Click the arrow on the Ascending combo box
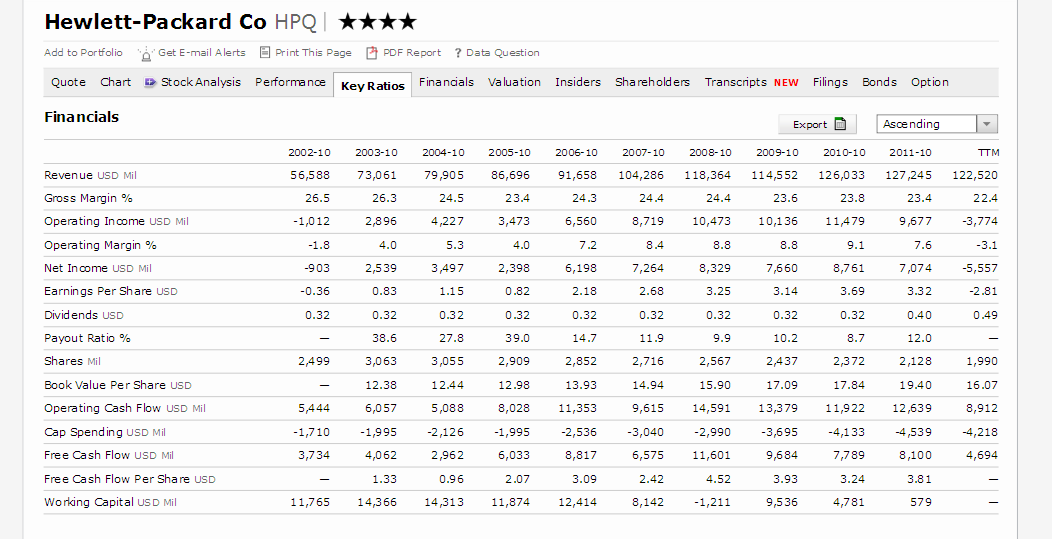The image size is (1052, 539). (x=987, y=124)
